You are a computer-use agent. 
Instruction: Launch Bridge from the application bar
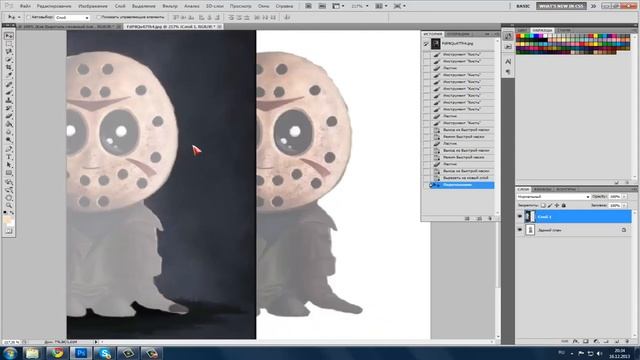309,6
